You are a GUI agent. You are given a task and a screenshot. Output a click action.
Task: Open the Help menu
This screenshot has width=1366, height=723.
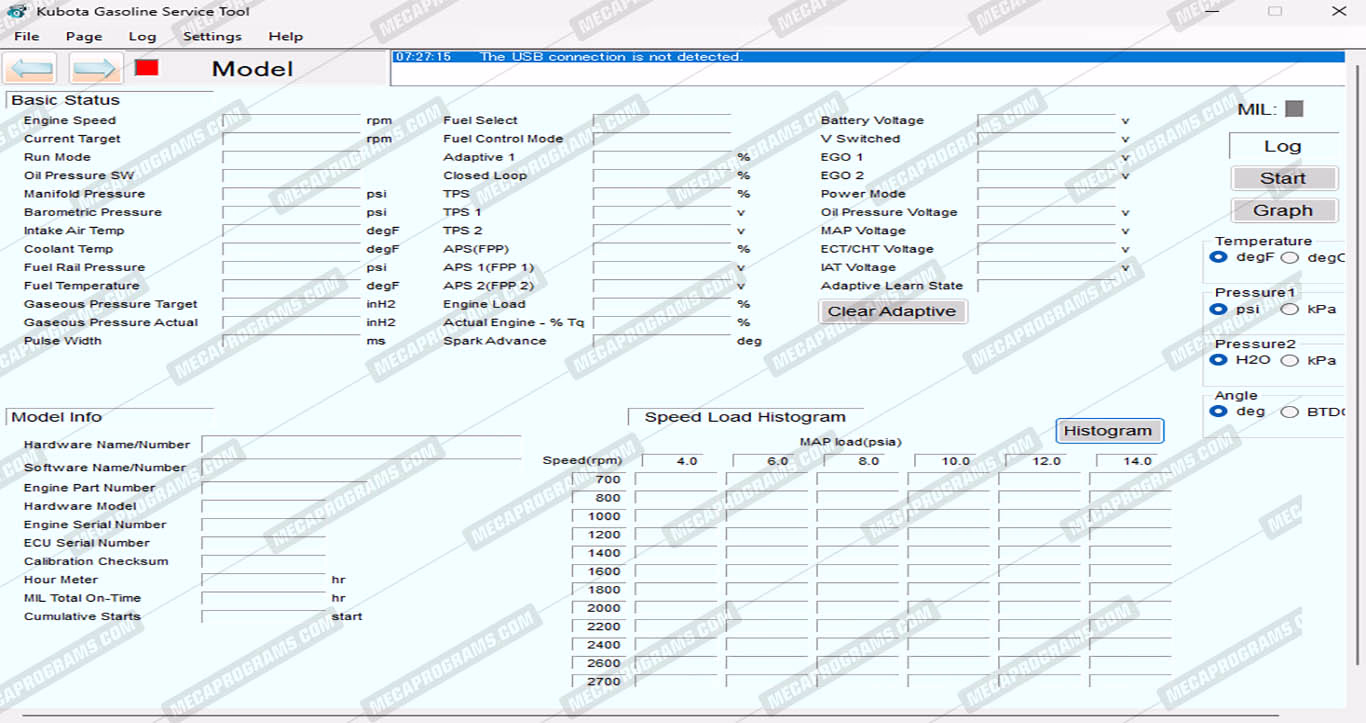(x=285, y=36)
